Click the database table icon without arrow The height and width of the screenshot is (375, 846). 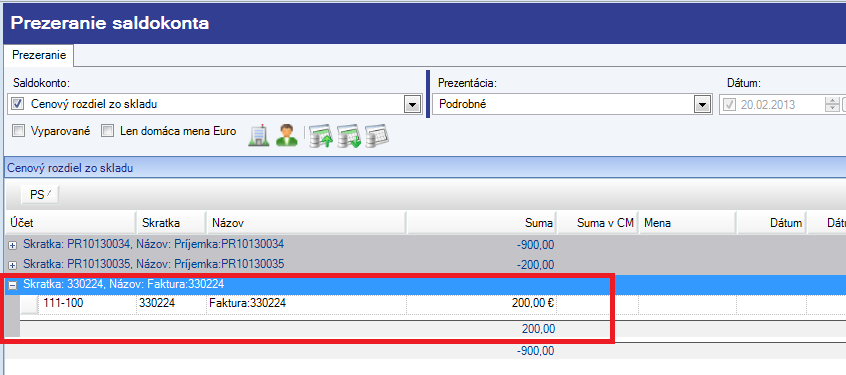[377, 136]
